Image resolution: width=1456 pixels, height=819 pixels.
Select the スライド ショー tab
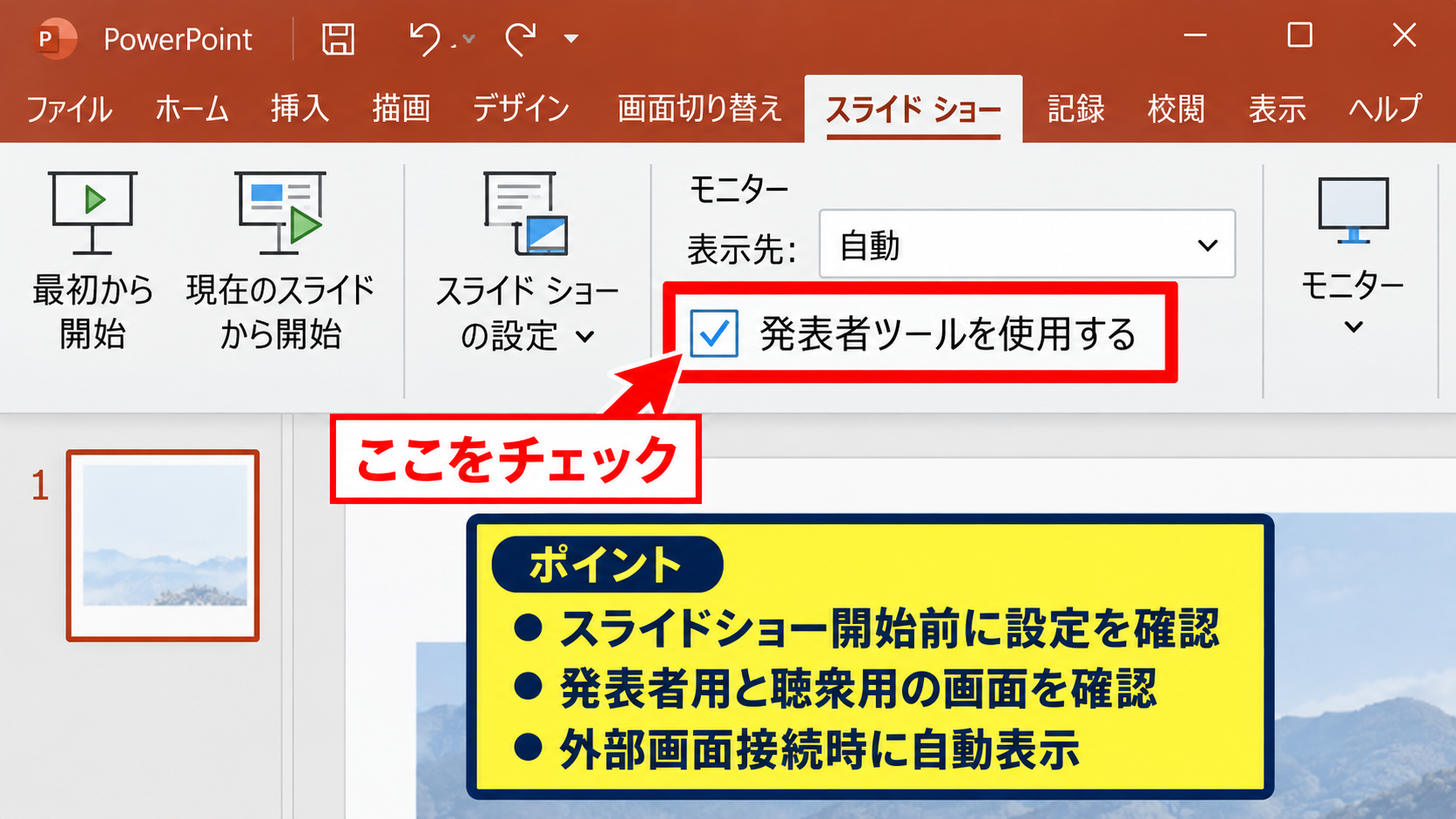[913, 110]
